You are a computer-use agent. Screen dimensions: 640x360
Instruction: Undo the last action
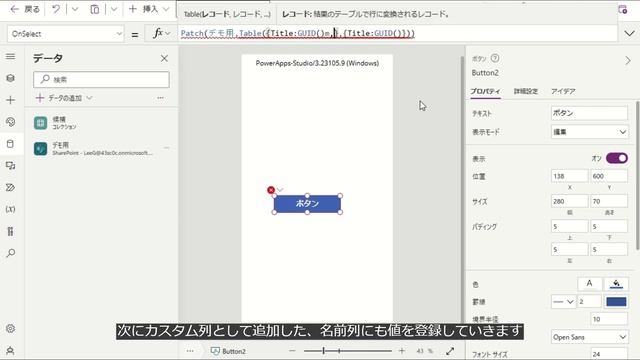pyautogui.click(x=56, y=9)
